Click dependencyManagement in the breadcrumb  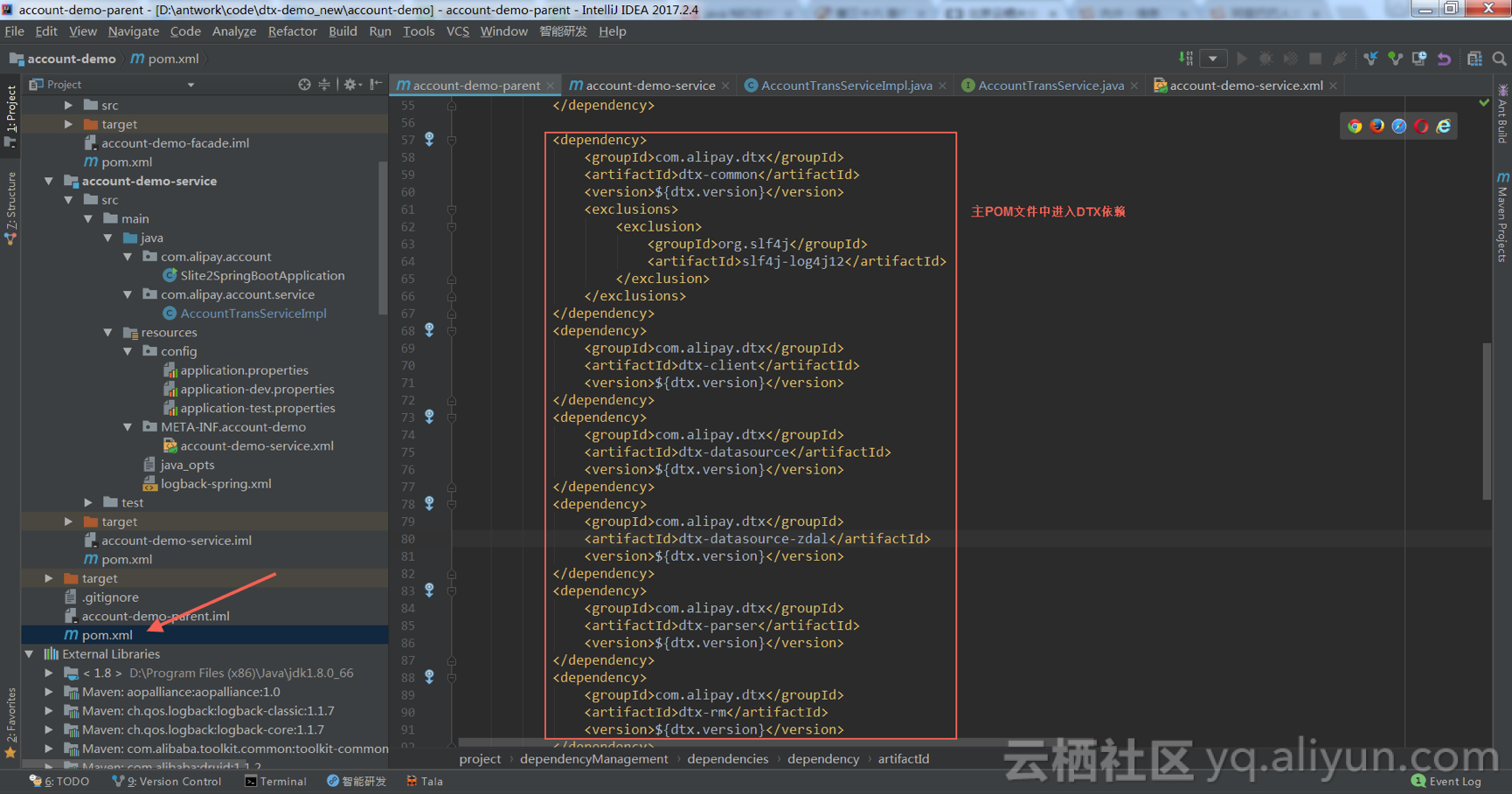[x=593, y=758]
